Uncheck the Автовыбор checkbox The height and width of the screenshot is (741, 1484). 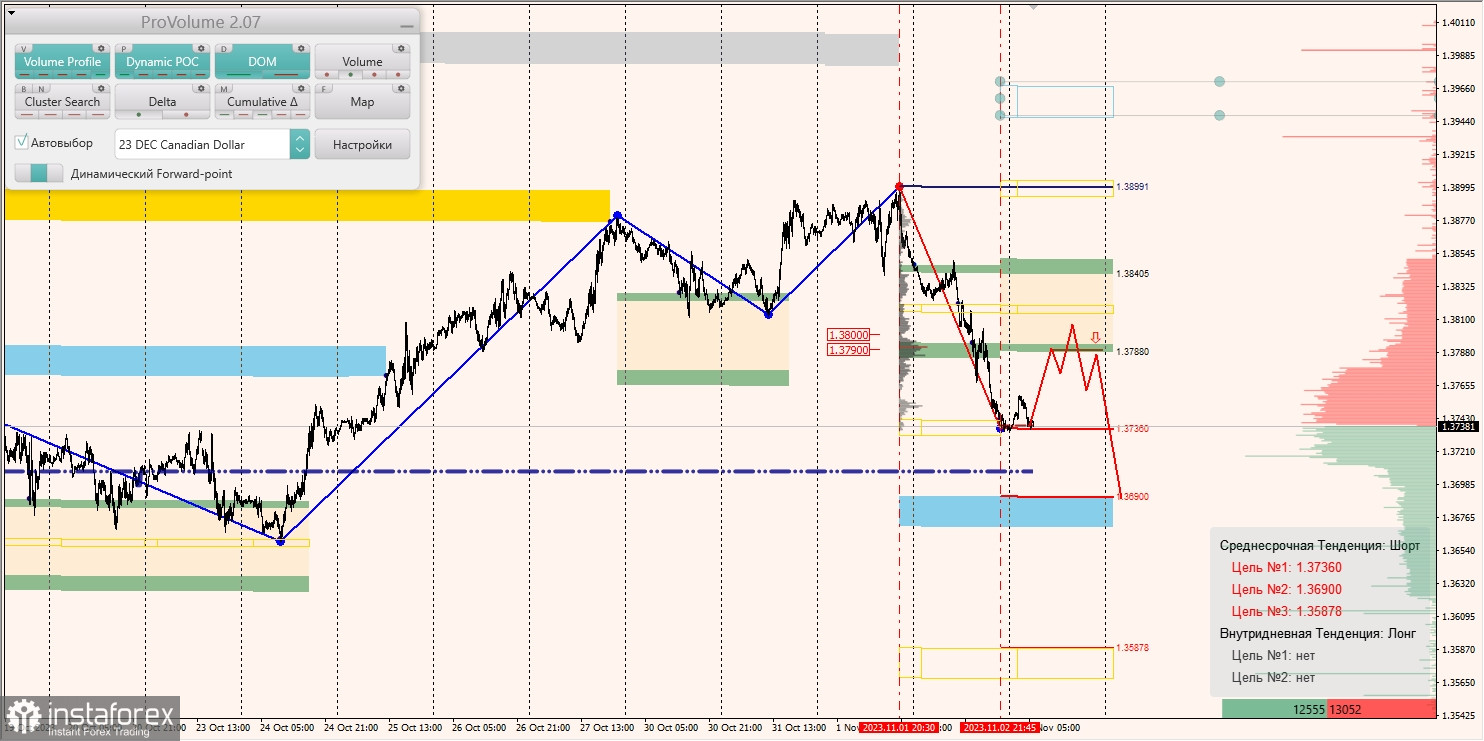tap(22, 142)
